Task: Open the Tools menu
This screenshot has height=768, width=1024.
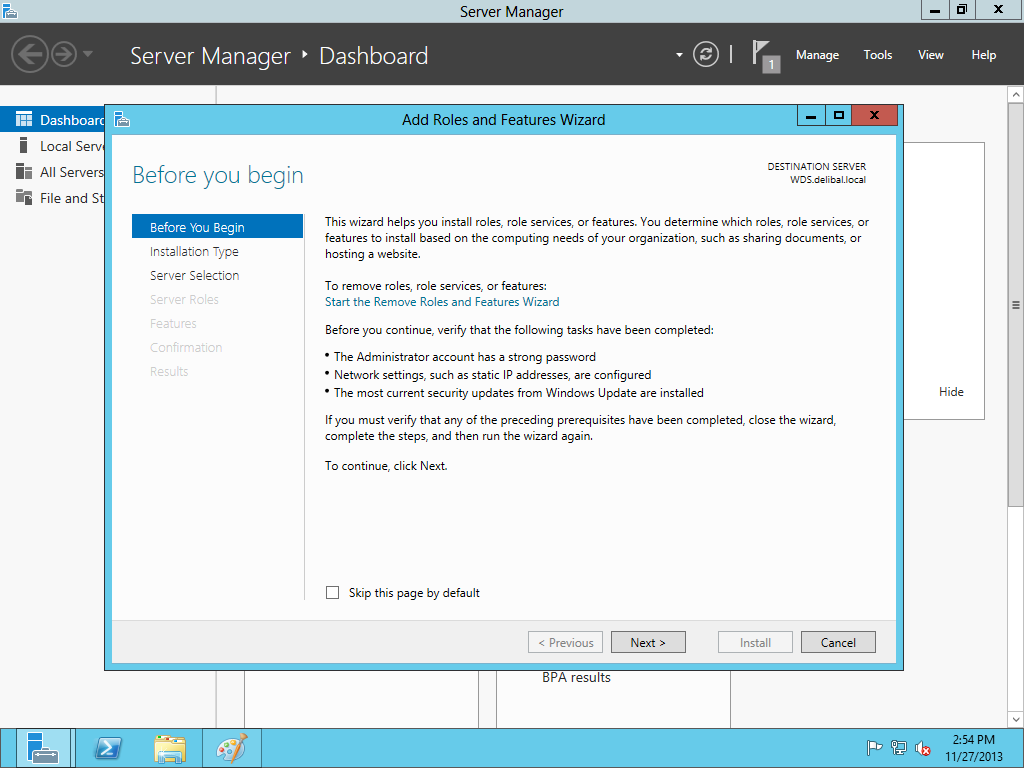Action: (877, 55)
